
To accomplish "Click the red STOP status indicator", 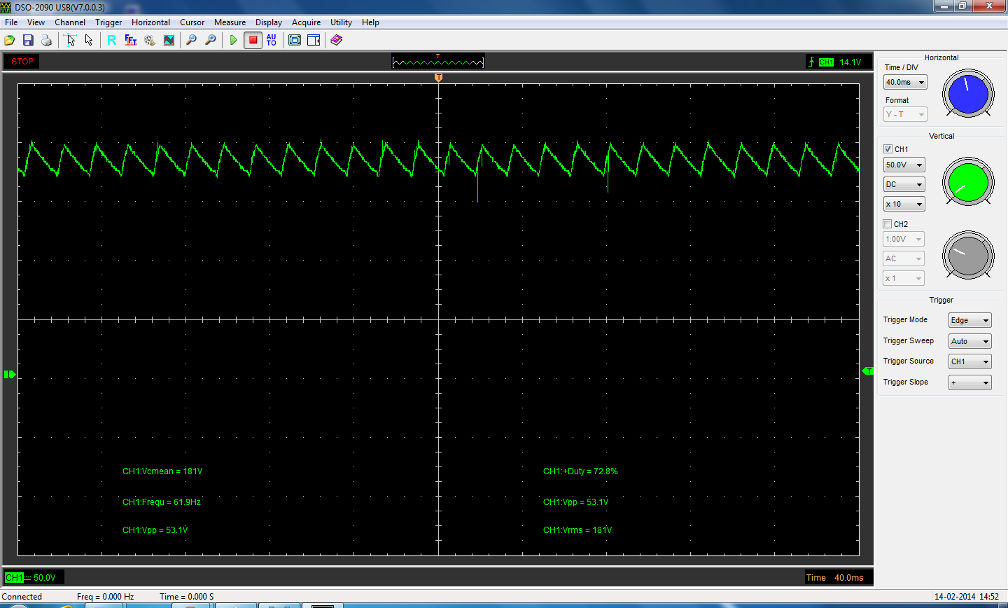I will coord(22,62).
